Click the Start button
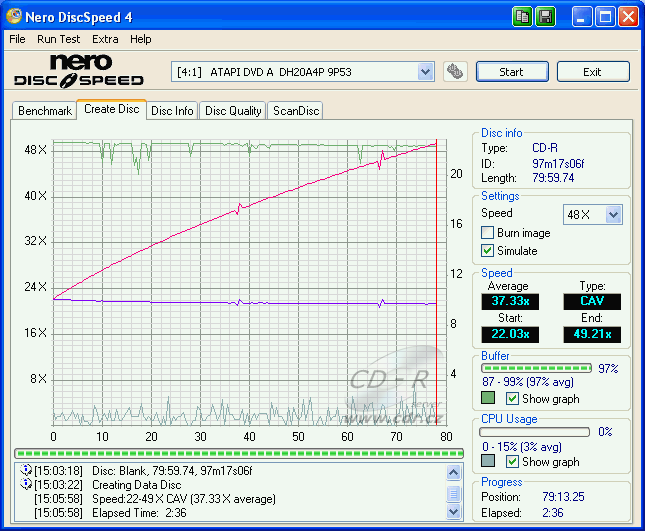 point(512,72)
